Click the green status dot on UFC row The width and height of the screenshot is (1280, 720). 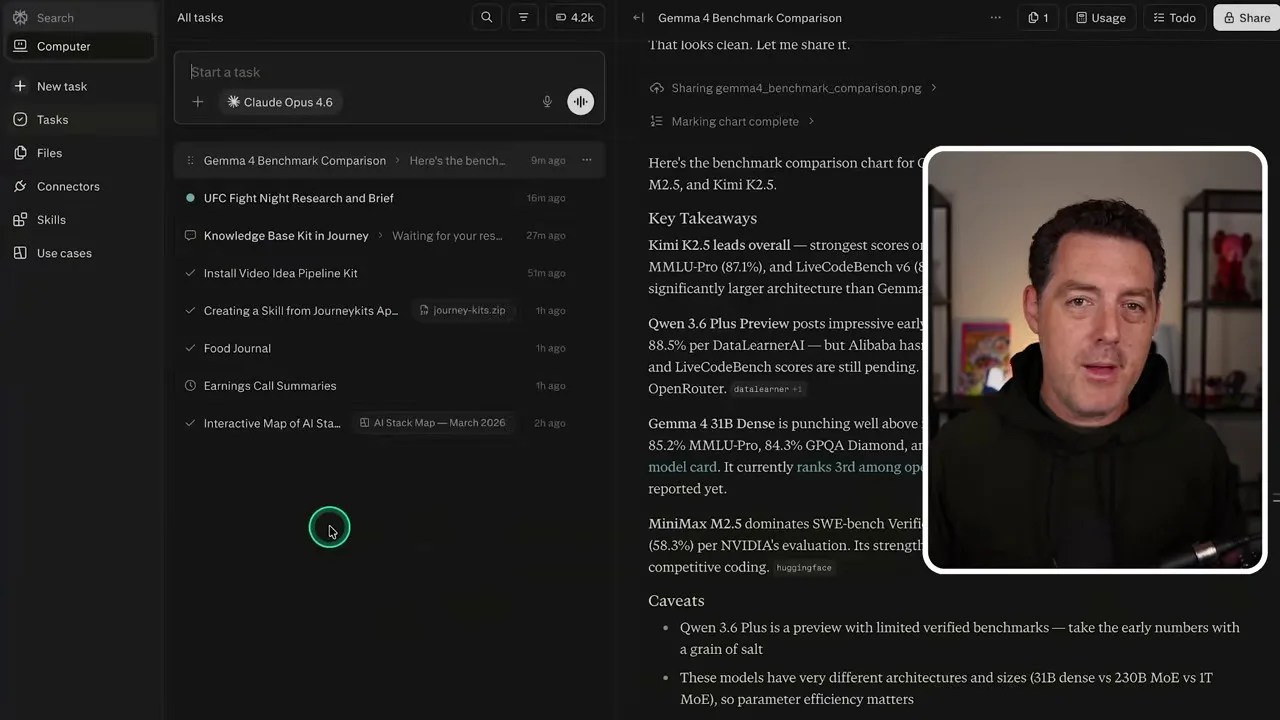[x=190, y=198]
